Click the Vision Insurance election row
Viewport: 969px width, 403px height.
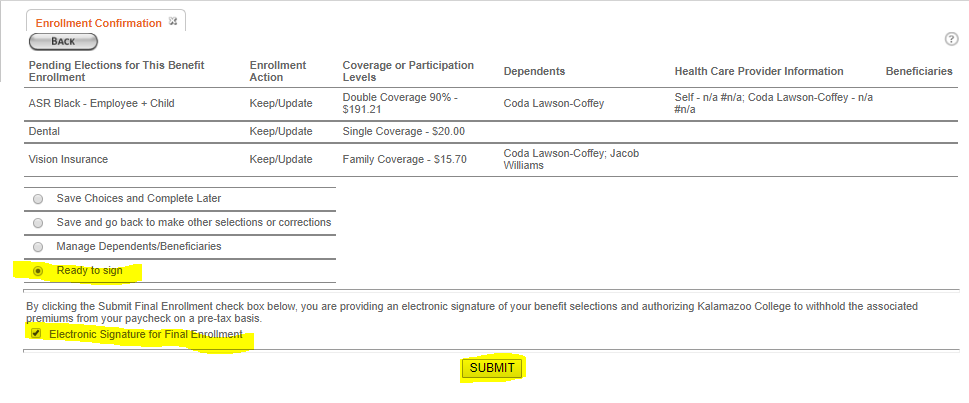(x=492, y=159)
